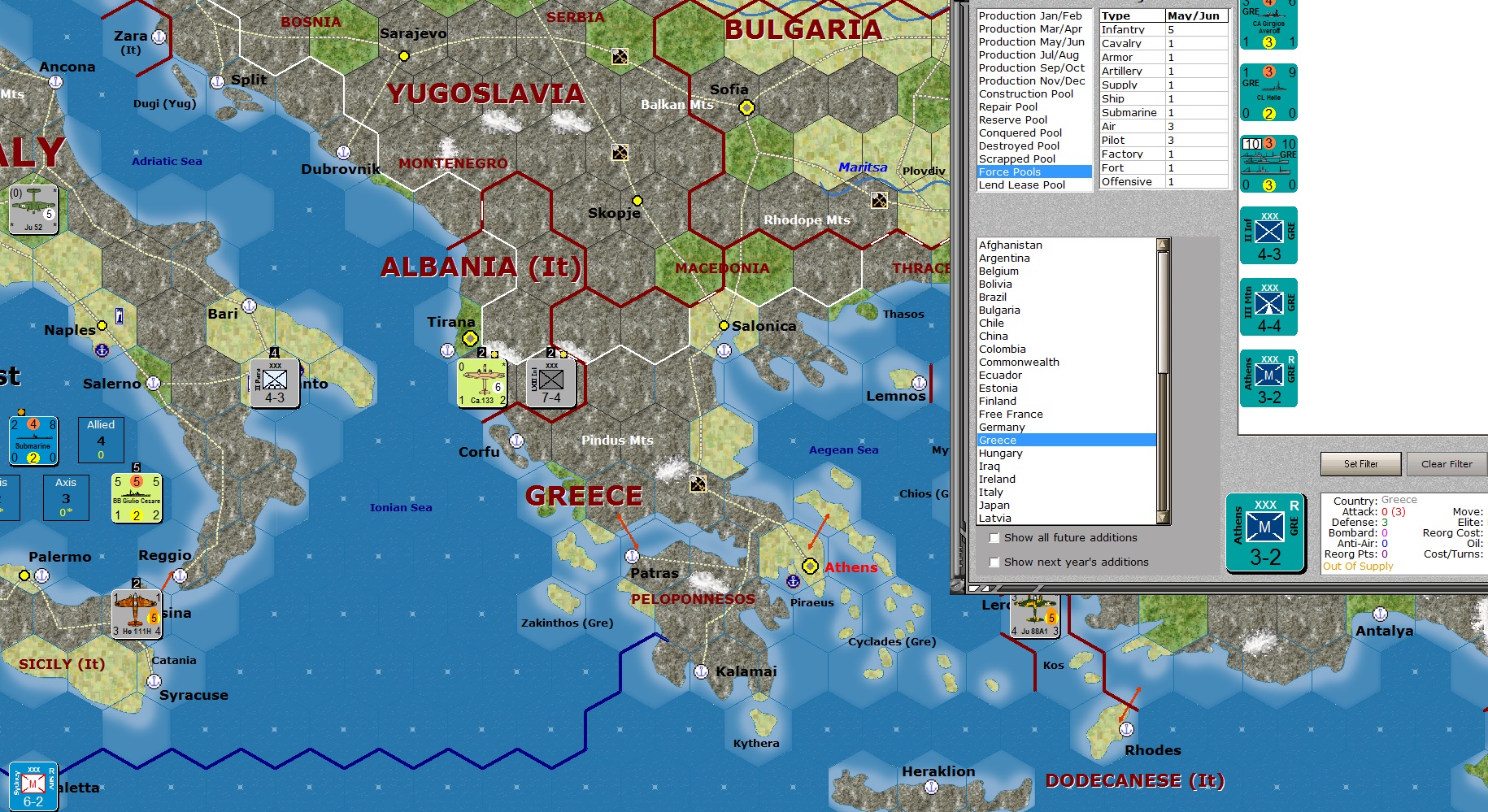Pick the Ca.133 aircraft counter near Tirana
The height and width of the screenshot is (812, 1488).
click(482, 383)
